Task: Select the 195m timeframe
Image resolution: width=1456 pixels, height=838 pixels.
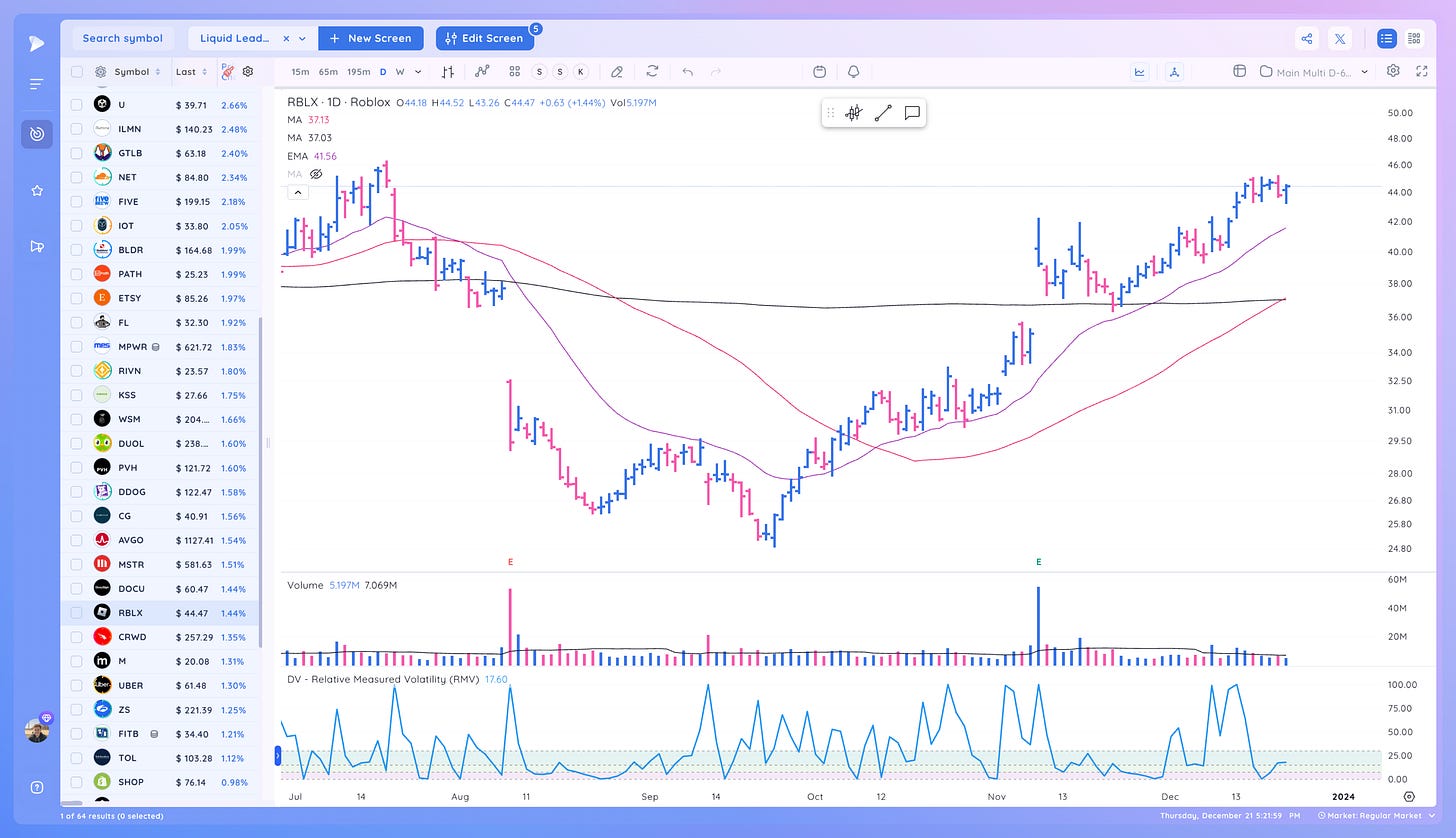Action: (359, 72)
